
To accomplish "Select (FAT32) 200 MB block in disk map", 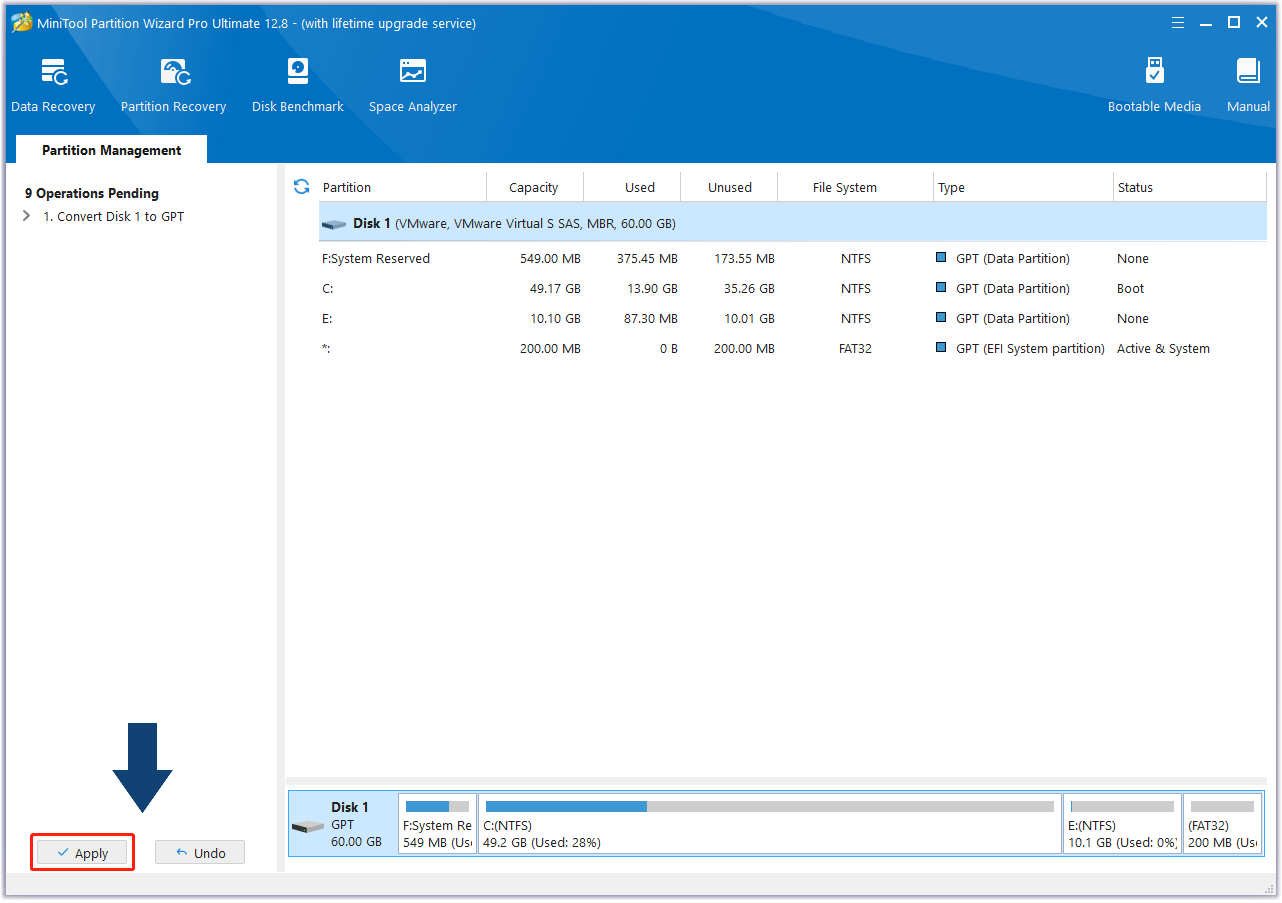I will [x=1222, y=824].
